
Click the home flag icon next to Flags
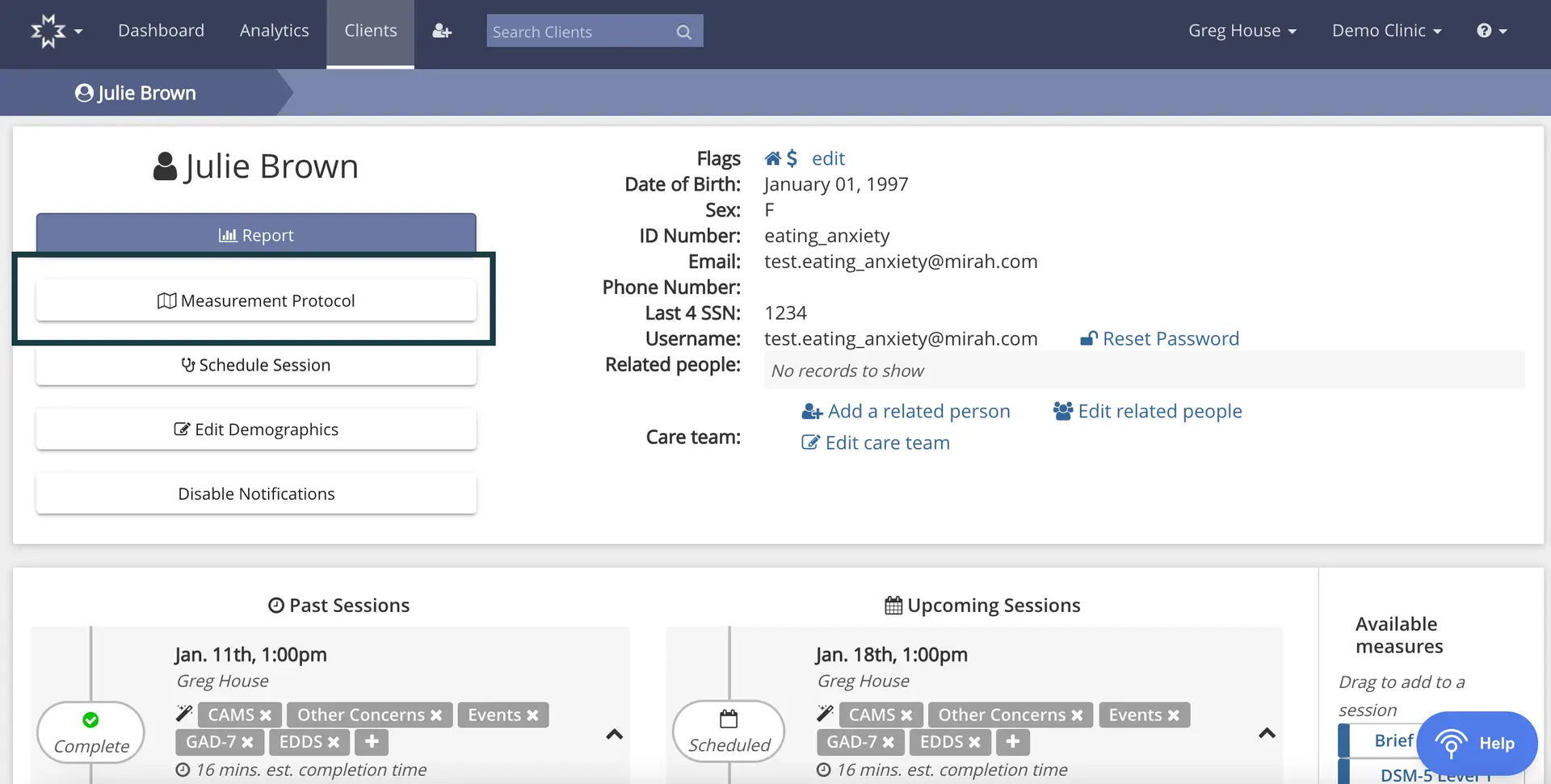point(773,157)
